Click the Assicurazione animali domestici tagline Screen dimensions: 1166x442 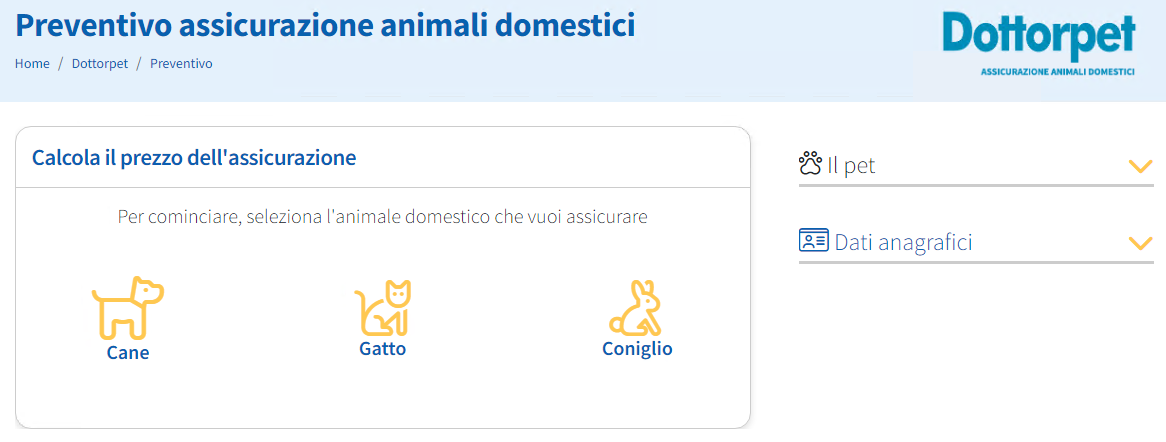(1057, 72)
